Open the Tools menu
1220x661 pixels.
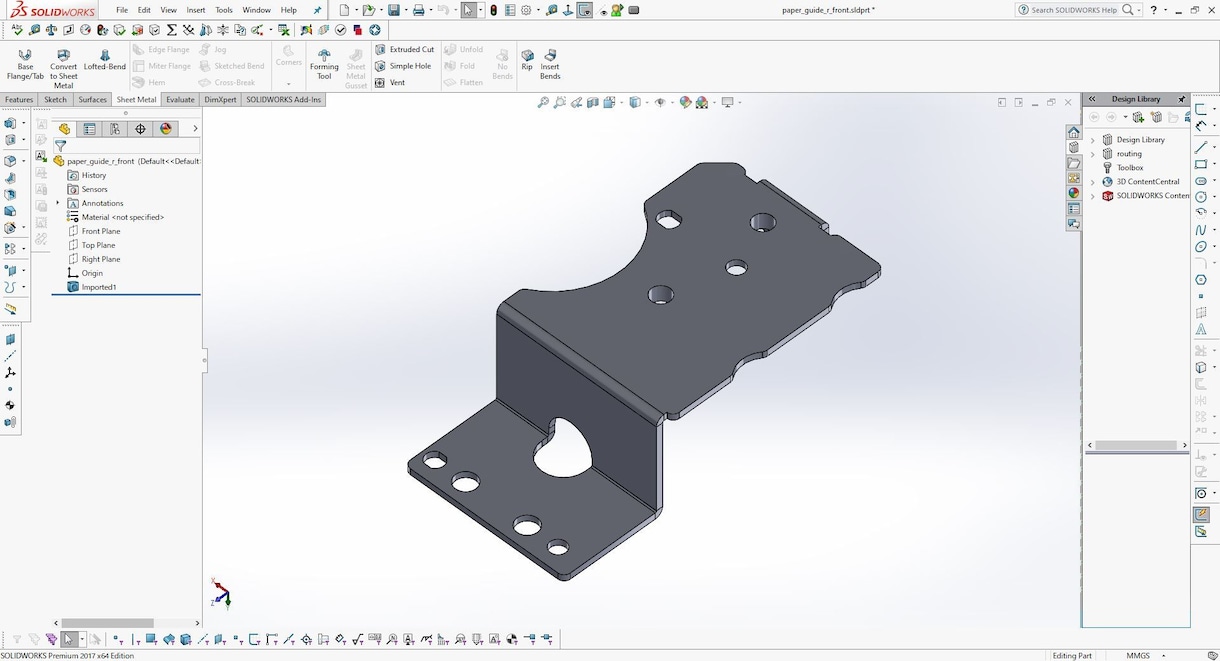[224, 10]
